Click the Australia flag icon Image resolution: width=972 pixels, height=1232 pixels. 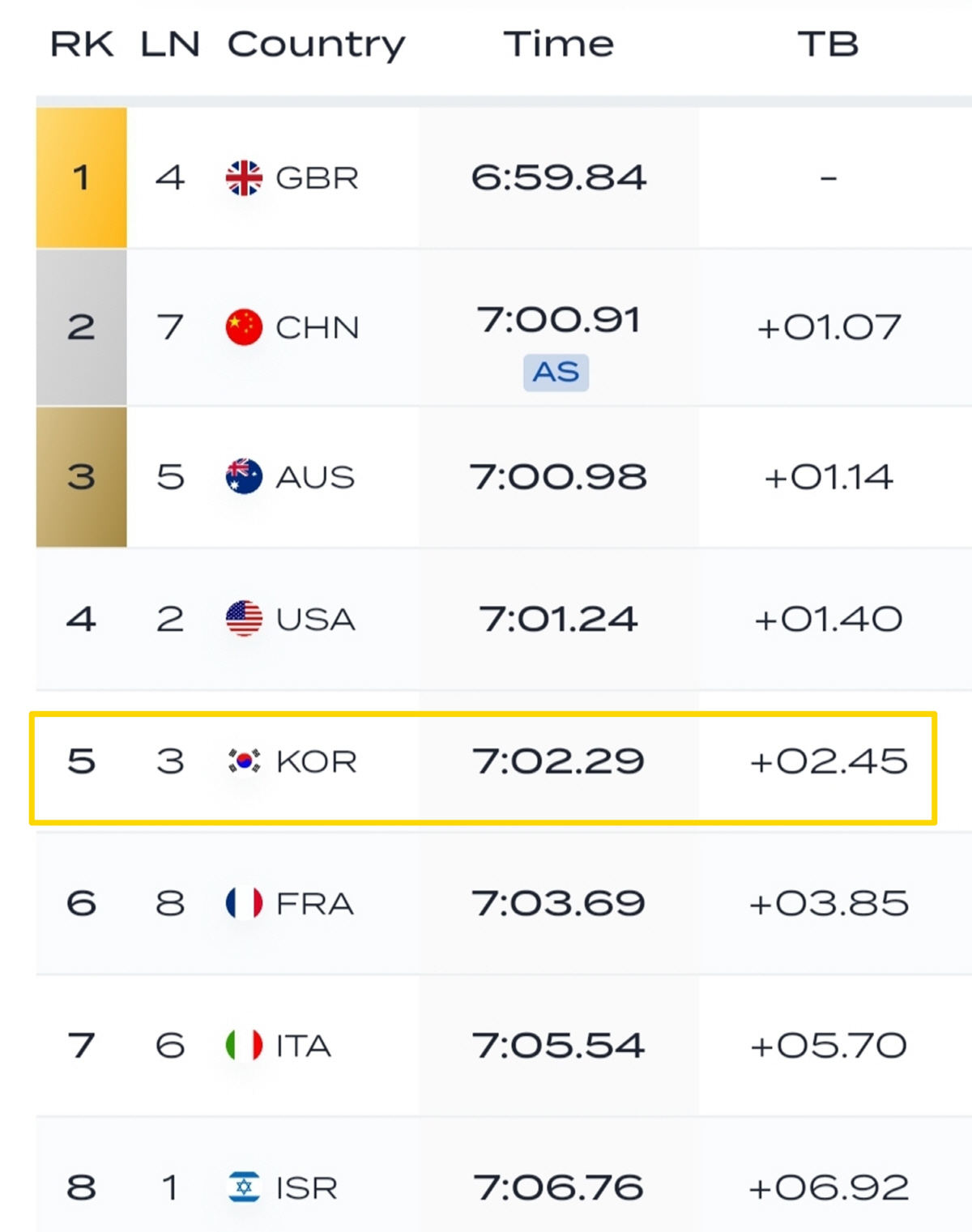click(244, 476)
